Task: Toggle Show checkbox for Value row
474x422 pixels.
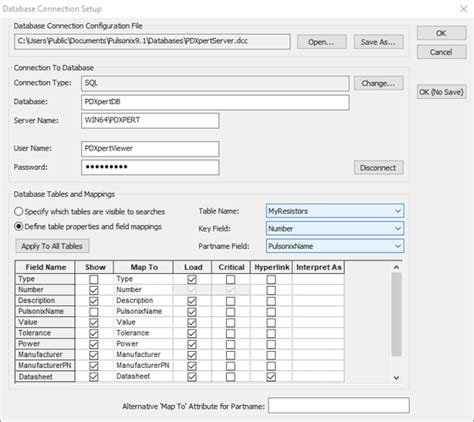Action: coord(94,323)
